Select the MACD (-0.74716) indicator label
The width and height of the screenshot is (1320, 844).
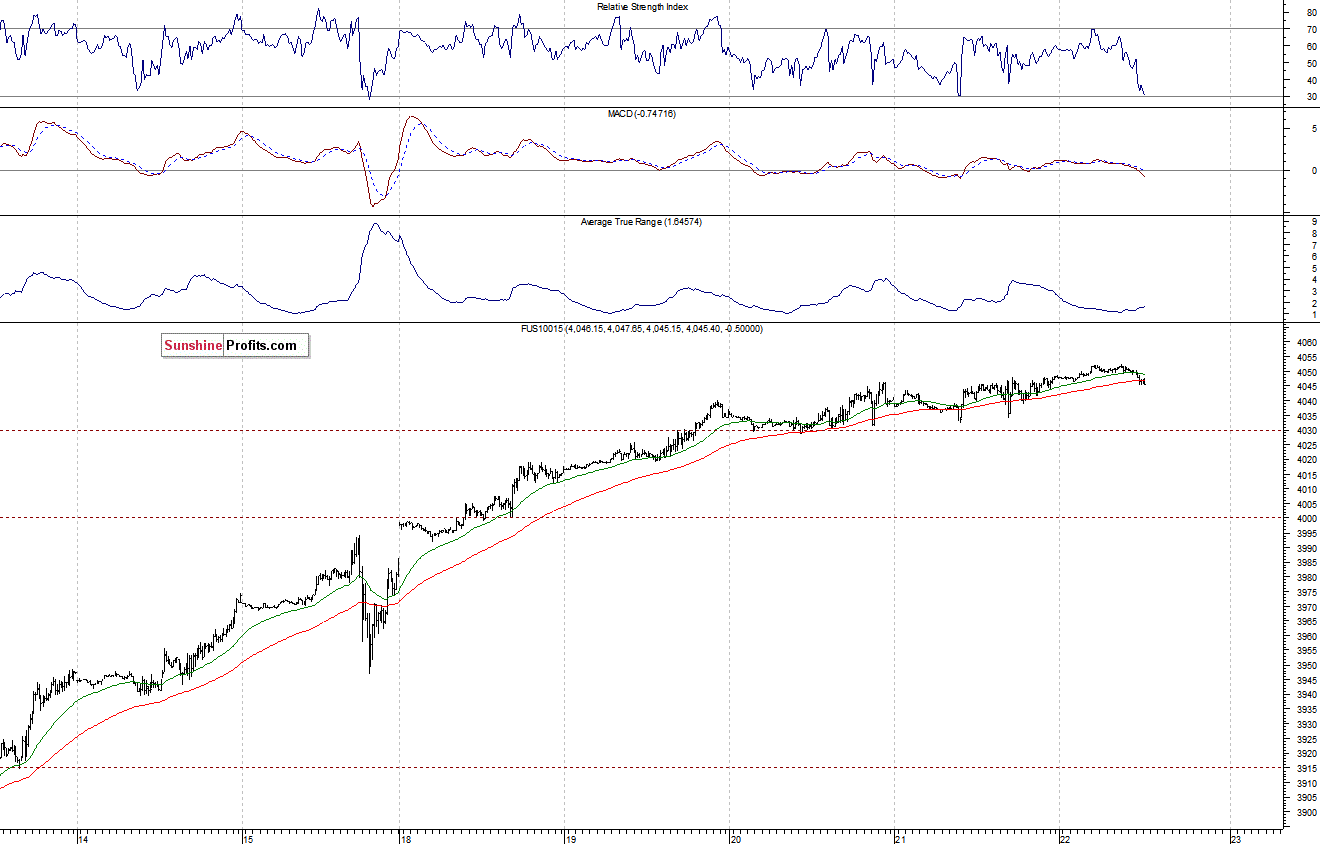click(642, 114)
